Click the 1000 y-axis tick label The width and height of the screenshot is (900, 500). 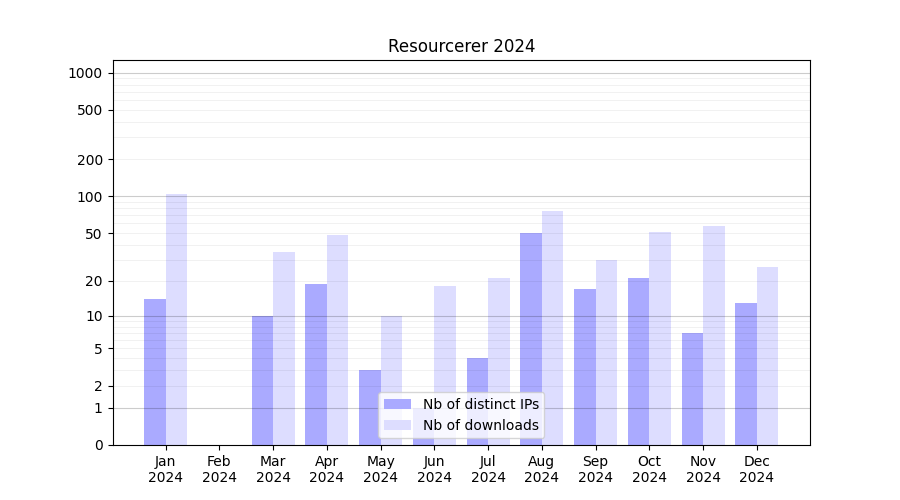85,73
